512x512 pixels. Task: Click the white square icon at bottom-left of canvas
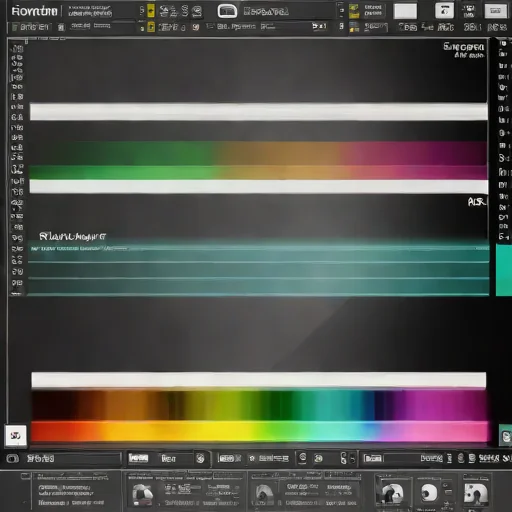(15, 435)
